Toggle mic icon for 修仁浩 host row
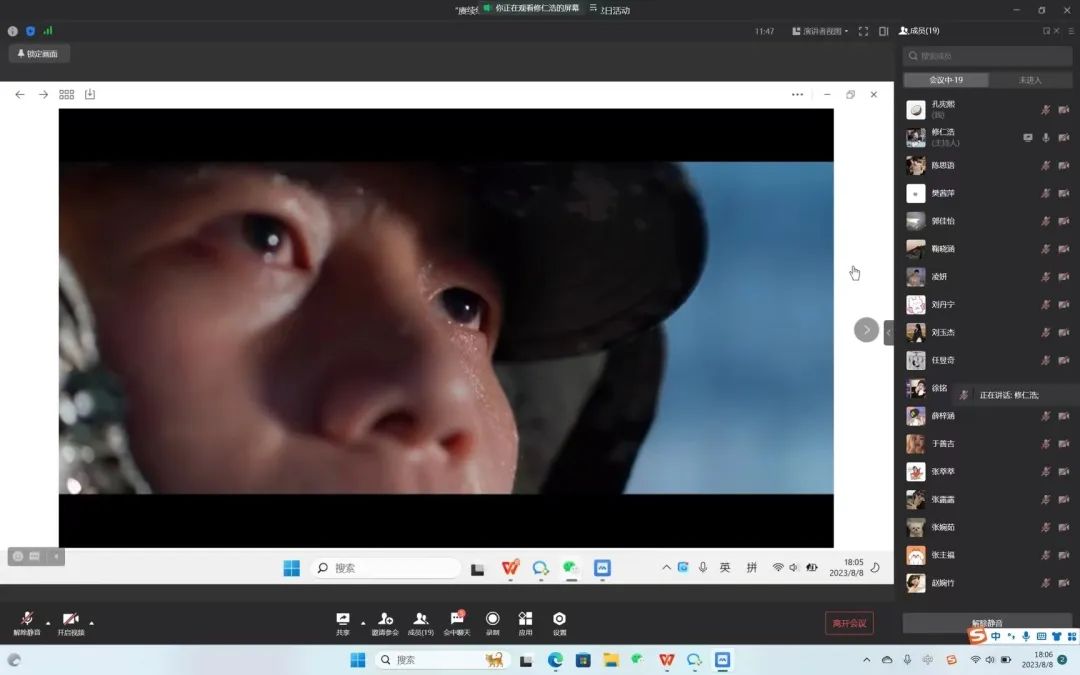The height and width of the screenshot is (675, 1080). click(1046, 137)
